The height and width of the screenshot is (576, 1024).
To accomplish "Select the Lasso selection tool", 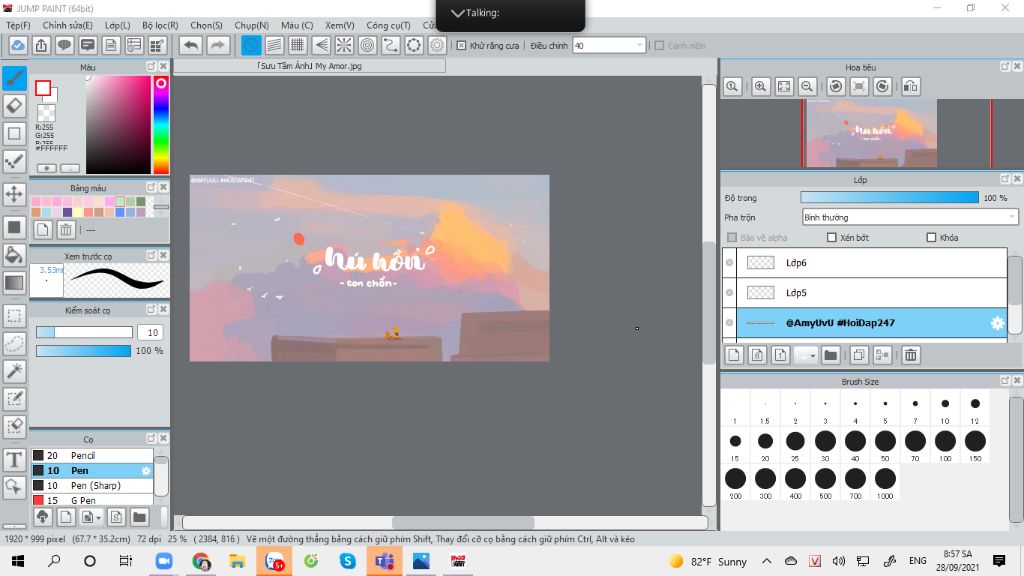I will 14,344.
